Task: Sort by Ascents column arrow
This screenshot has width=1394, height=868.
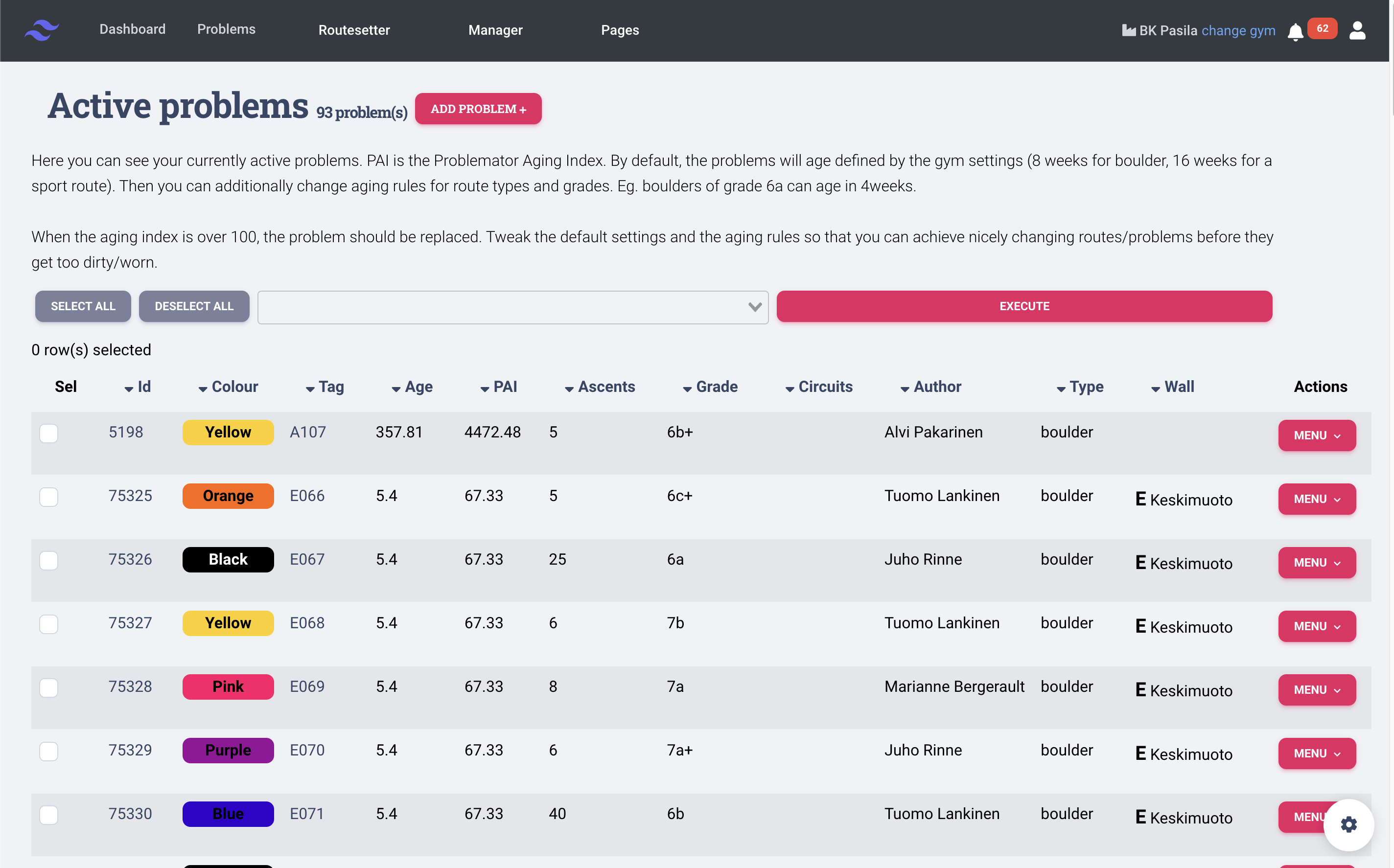Action: pos(569,388)
